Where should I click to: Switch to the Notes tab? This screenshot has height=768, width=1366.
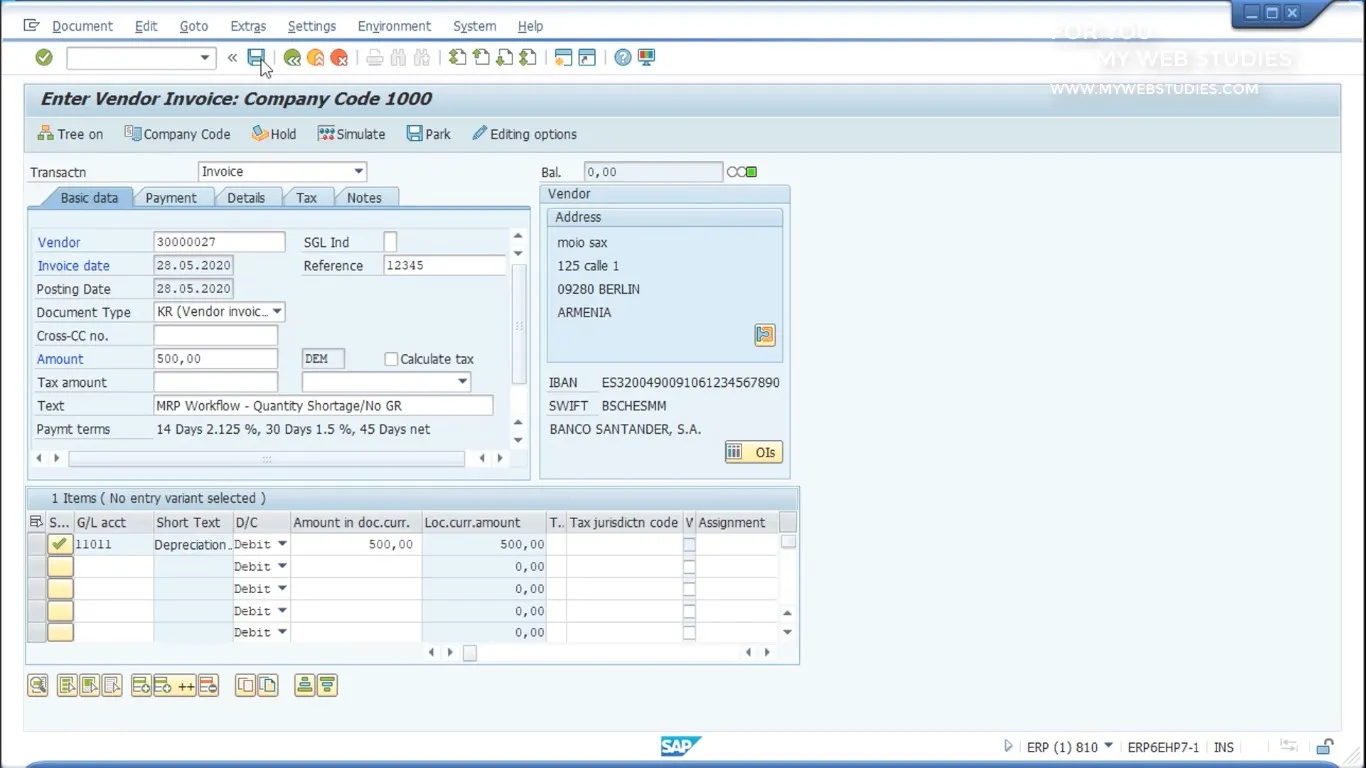(364, 198)
